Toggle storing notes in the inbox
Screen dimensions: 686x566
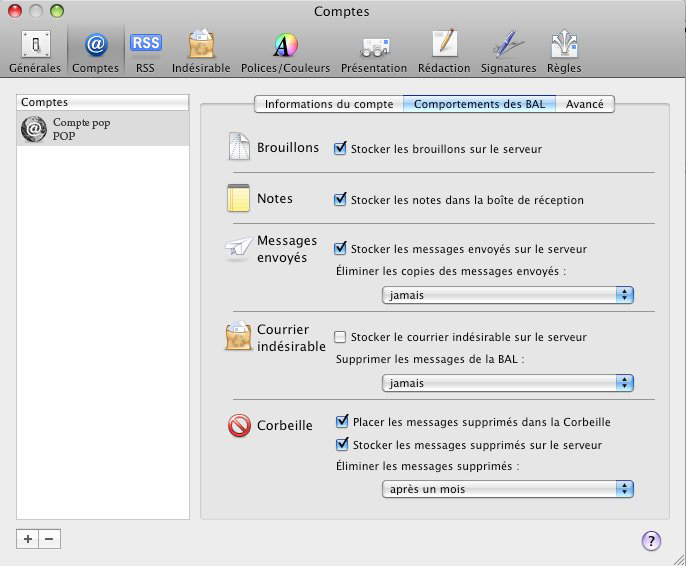point(341,200)
